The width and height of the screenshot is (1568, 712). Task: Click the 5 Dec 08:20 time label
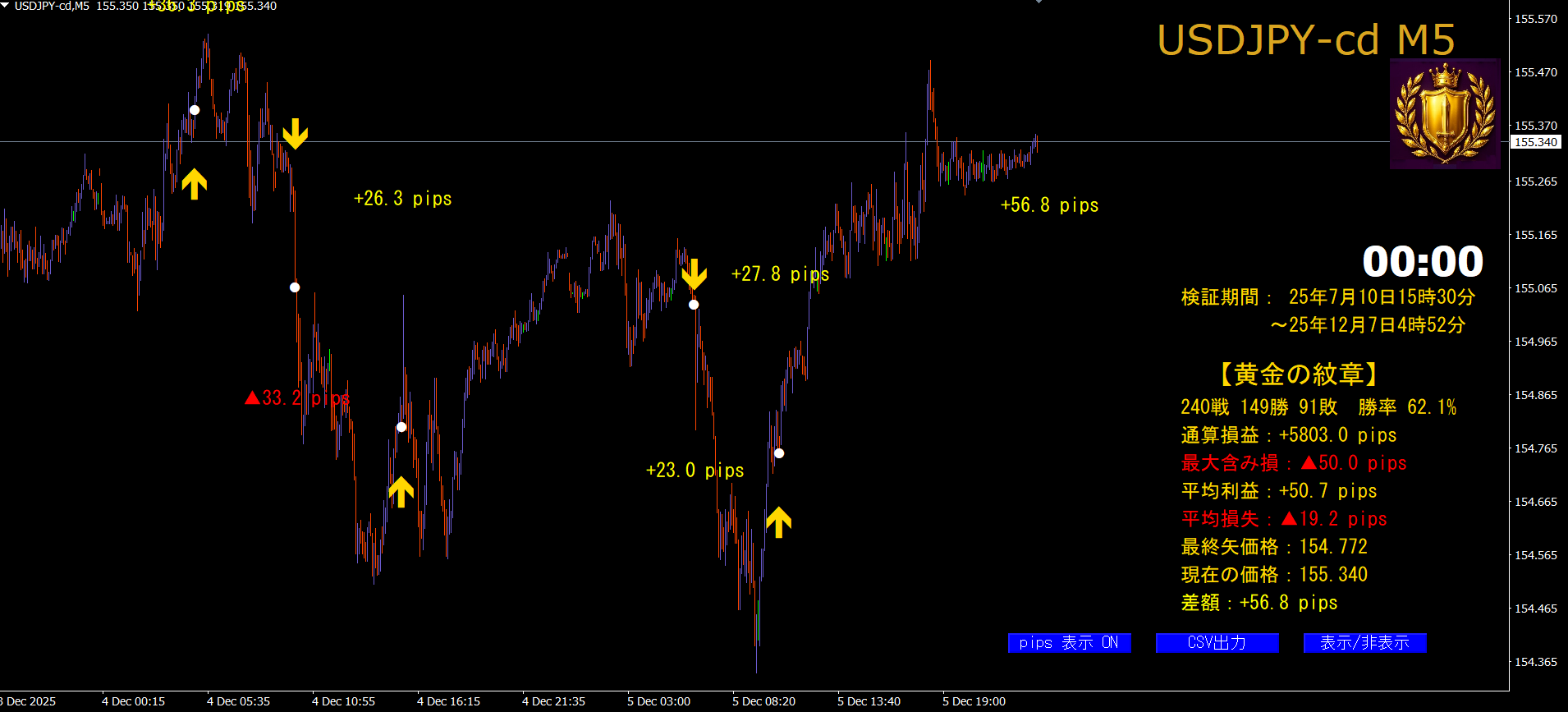point(763,701)
